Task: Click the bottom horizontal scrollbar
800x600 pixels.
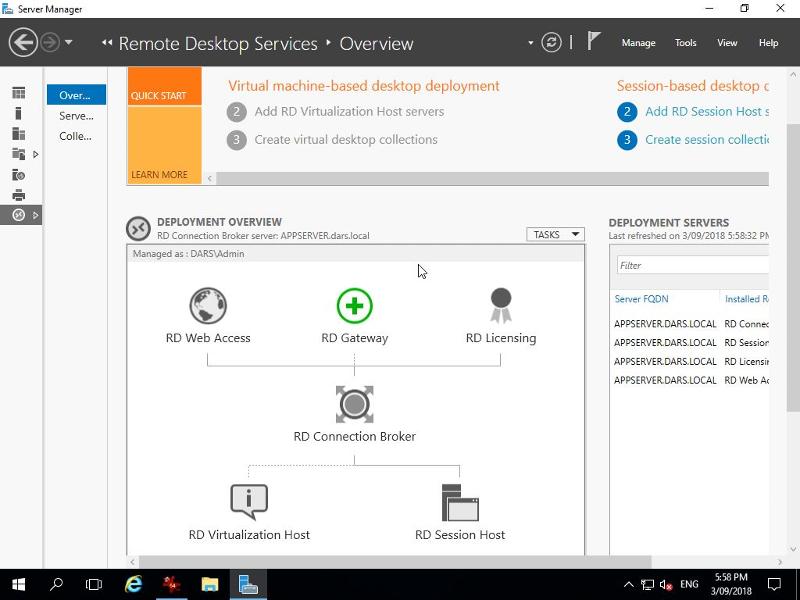Action: tap(395, 562)
